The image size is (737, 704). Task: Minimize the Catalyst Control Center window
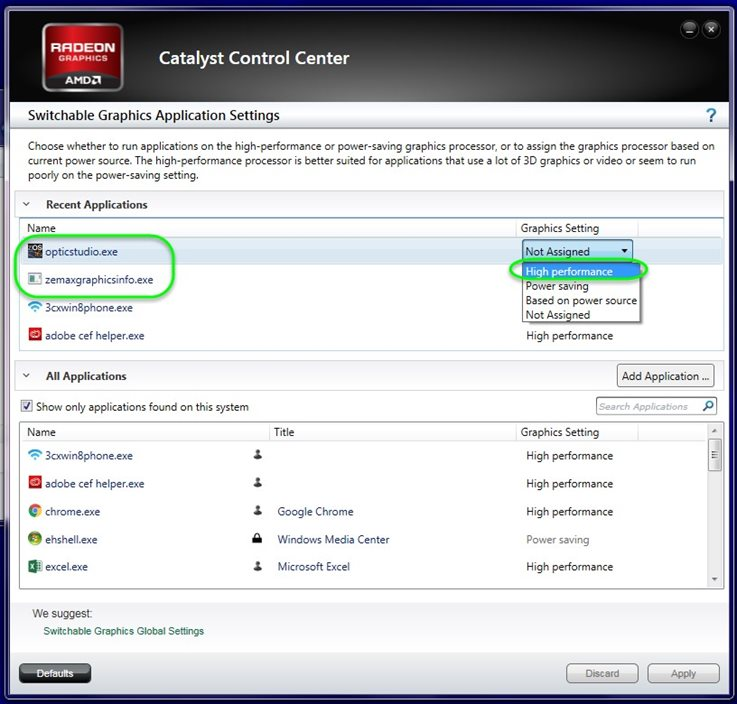click(690, 30)
